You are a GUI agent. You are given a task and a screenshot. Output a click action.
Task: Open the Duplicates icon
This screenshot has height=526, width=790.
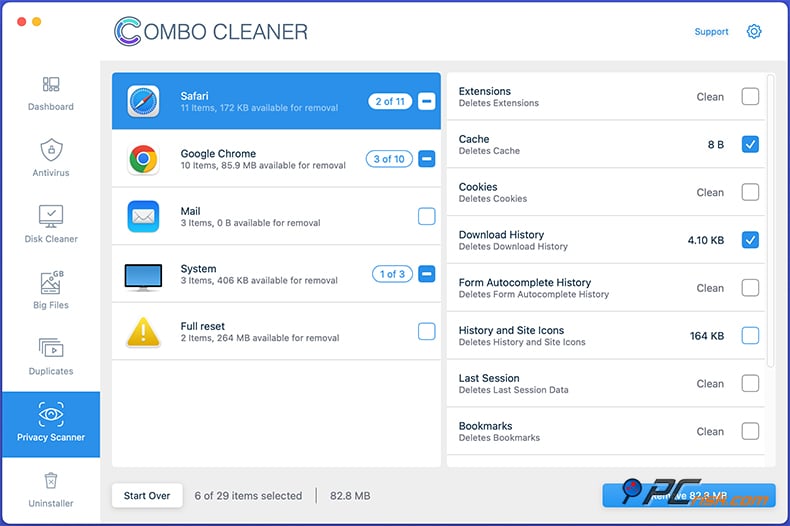click(x=51, y=348)
